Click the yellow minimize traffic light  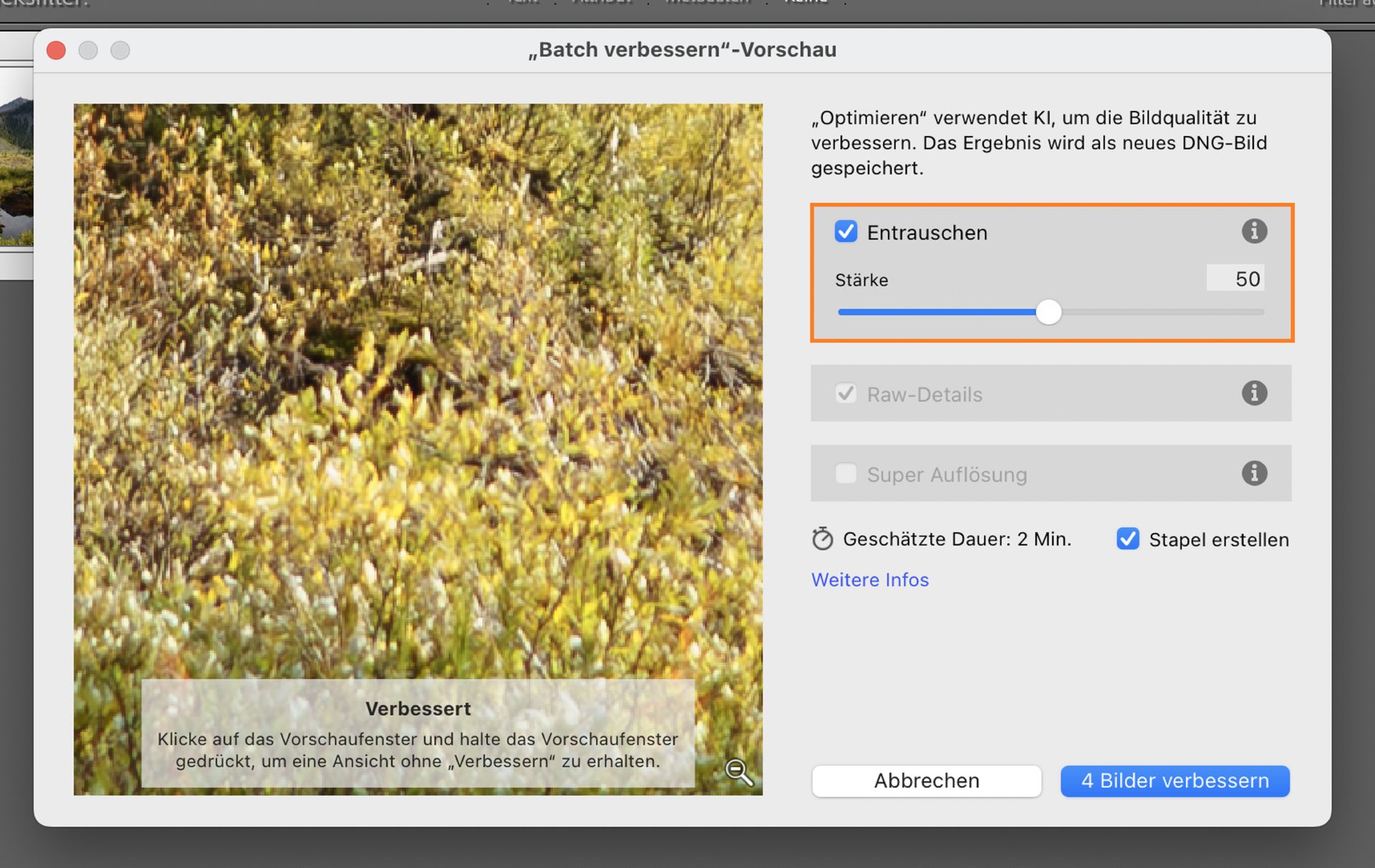point(88,50)
